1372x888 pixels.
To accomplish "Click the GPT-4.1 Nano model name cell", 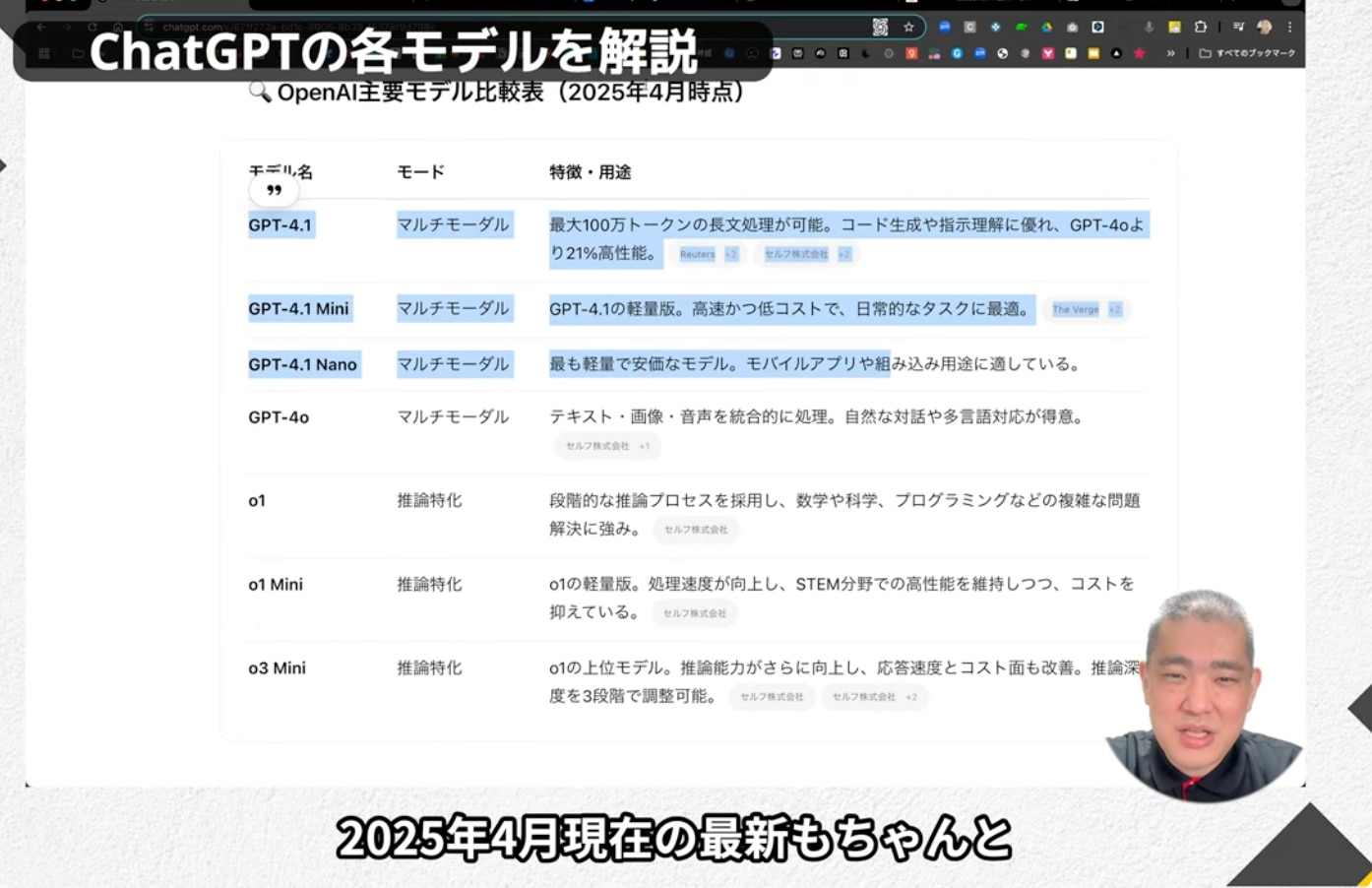I will point(302,364).
